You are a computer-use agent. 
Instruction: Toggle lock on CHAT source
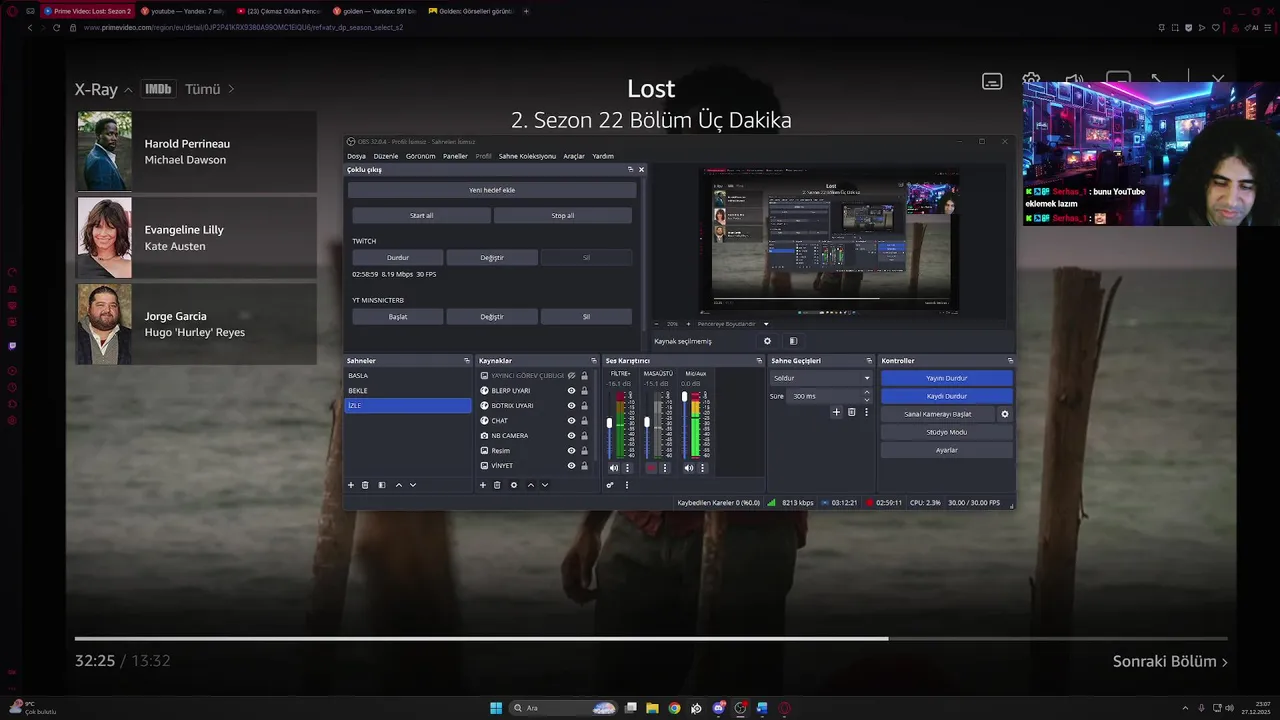click(584, 421)
